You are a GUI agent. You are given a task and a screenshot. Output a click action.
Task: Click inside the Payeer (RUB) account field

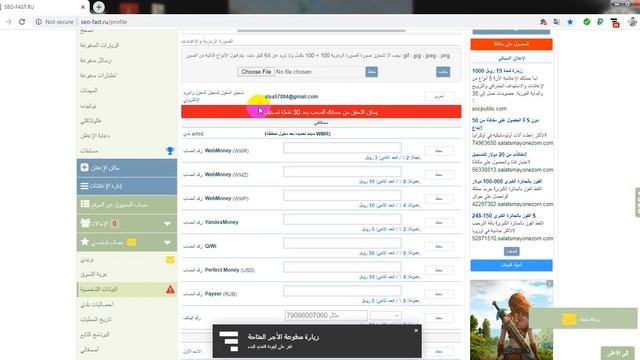point(342,291)
